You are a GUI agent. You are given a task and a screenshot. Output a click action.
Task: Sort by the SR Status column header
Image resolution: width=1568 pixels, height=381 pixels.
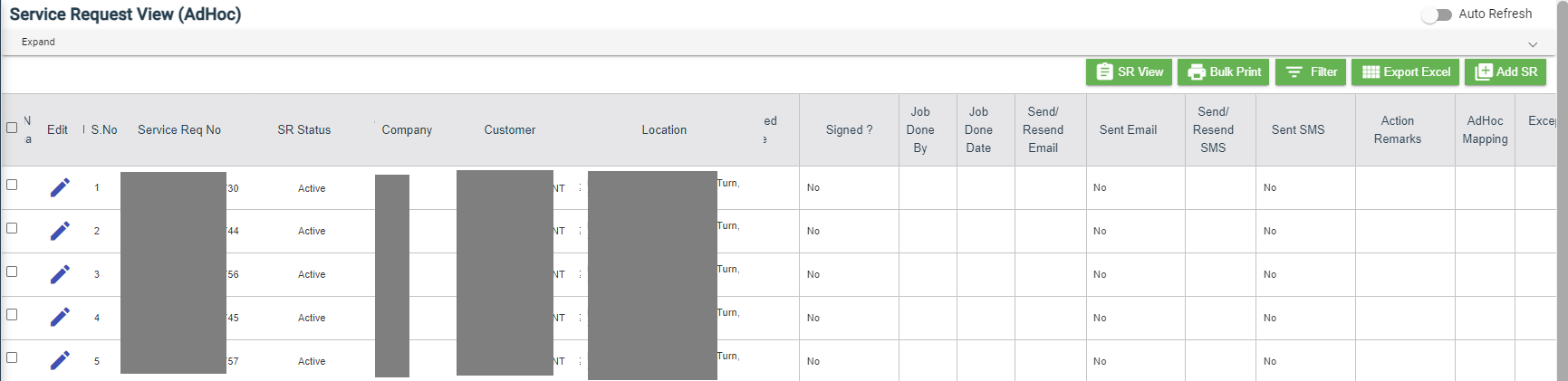[303, 130]
